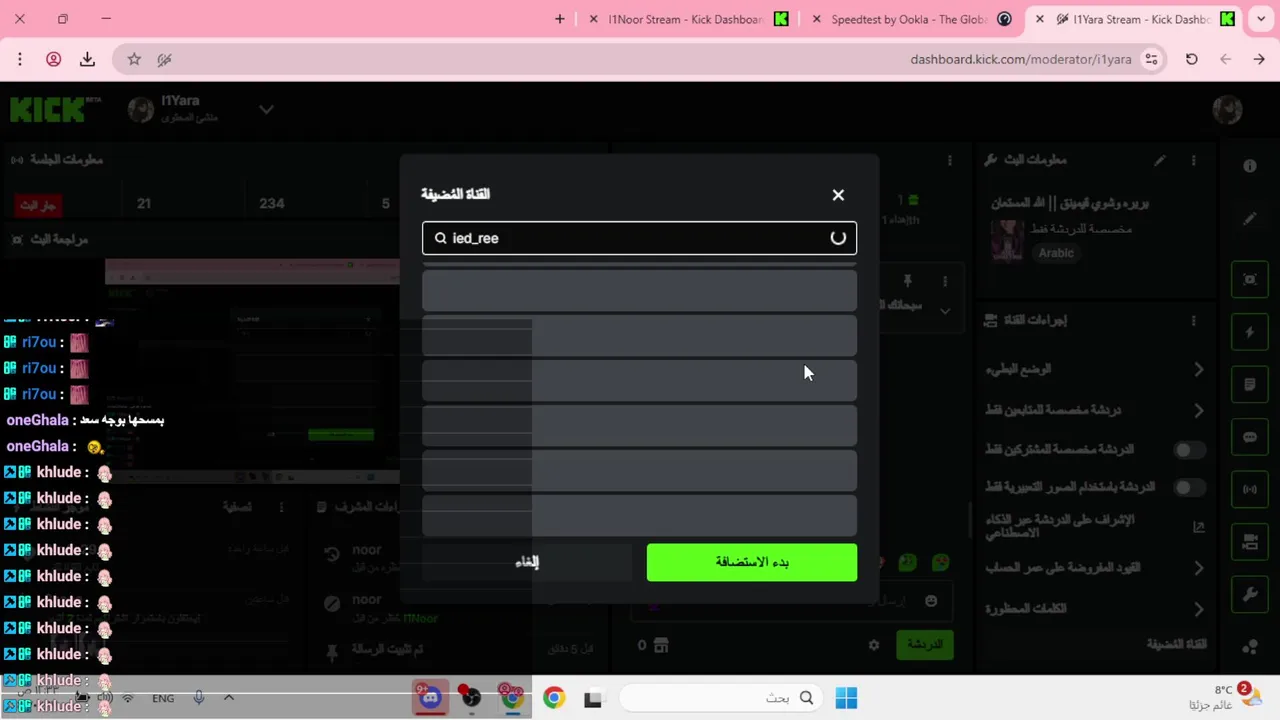The image size is (1280, 720).
Task: Click the screen capture icon in right sidebar
Action: [x=1250, y=280]
